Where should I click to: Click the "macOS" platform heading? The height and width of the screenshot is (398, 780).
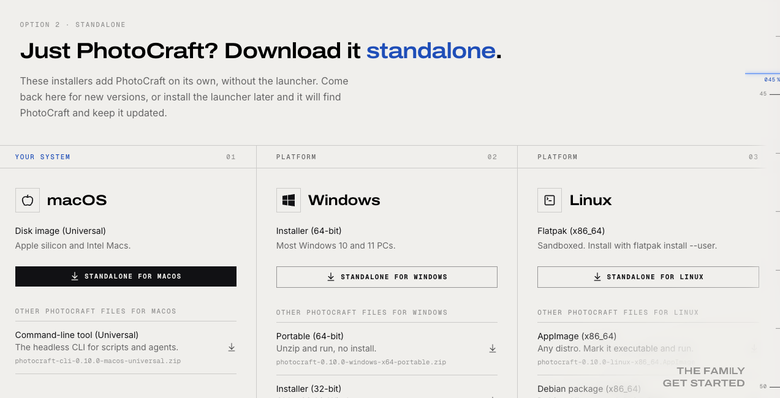(x=77, y=200)
